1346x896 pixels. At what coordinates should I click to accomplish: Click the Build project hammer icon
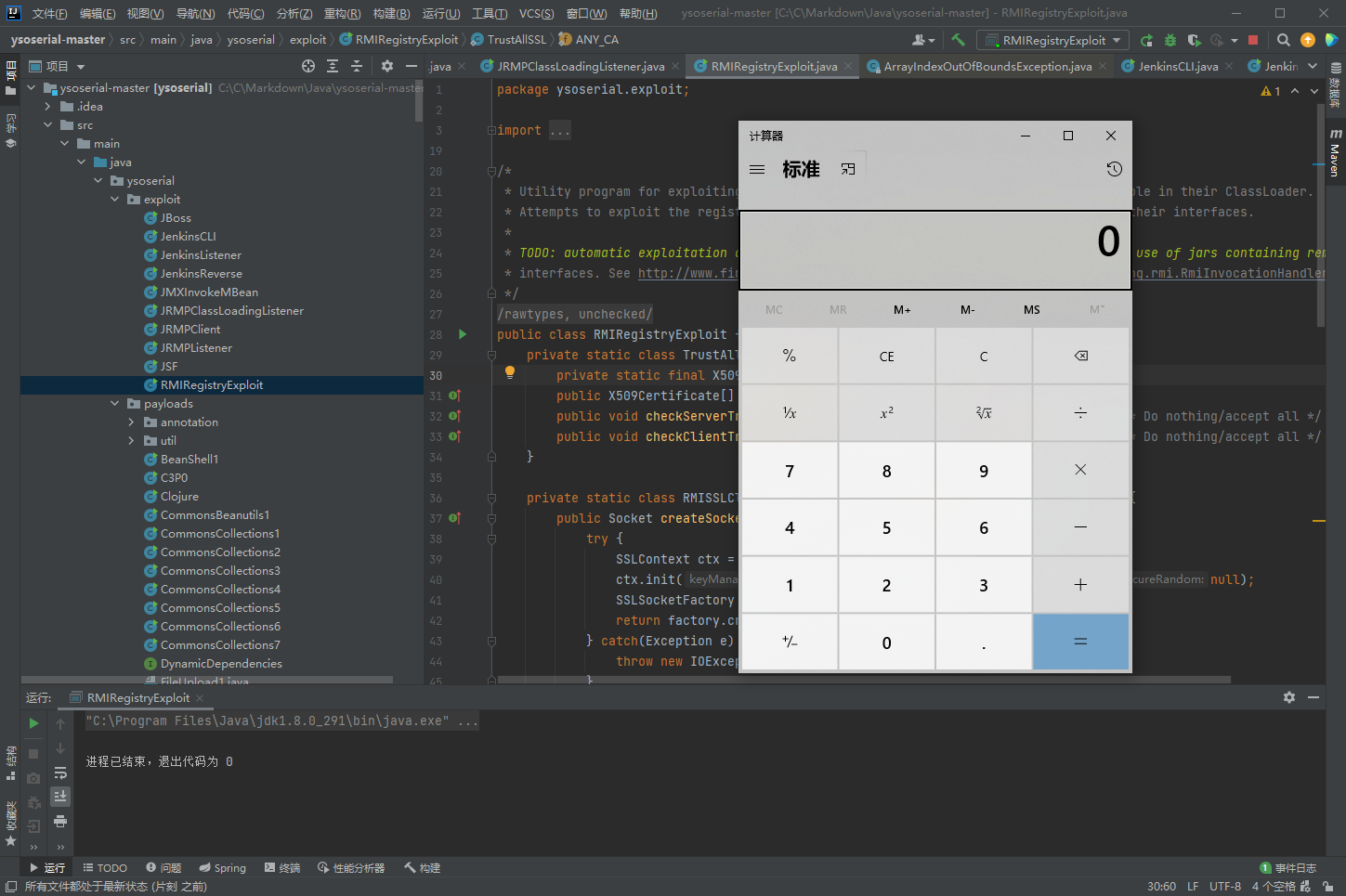pyautogui.click(x=959, y=40)
